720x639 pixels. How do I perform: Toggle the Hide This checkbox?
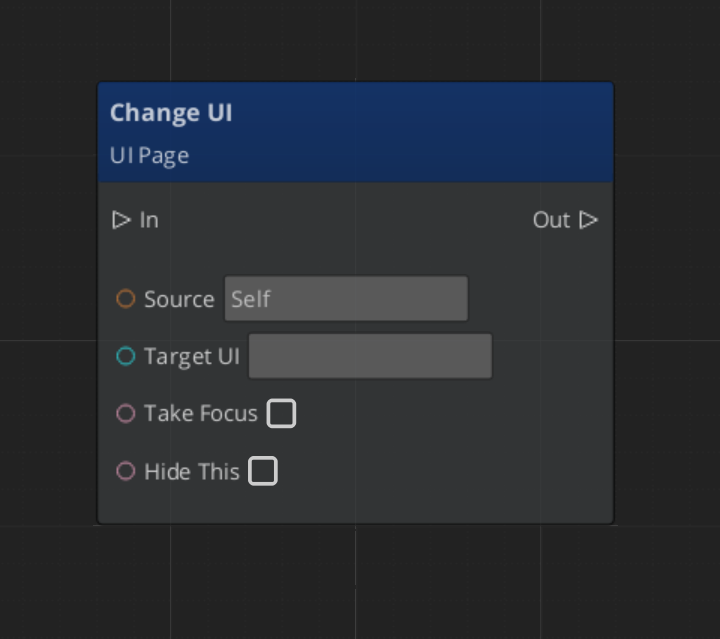click(263, 471)
